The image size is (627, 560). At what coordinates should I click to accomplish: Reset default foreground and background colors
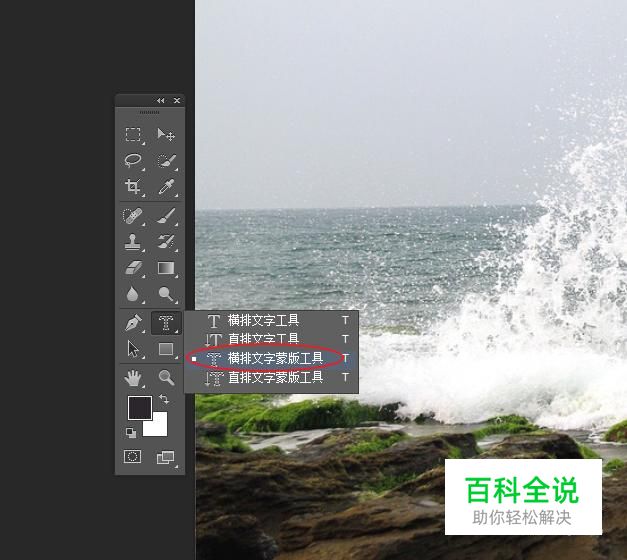point(131,432)
